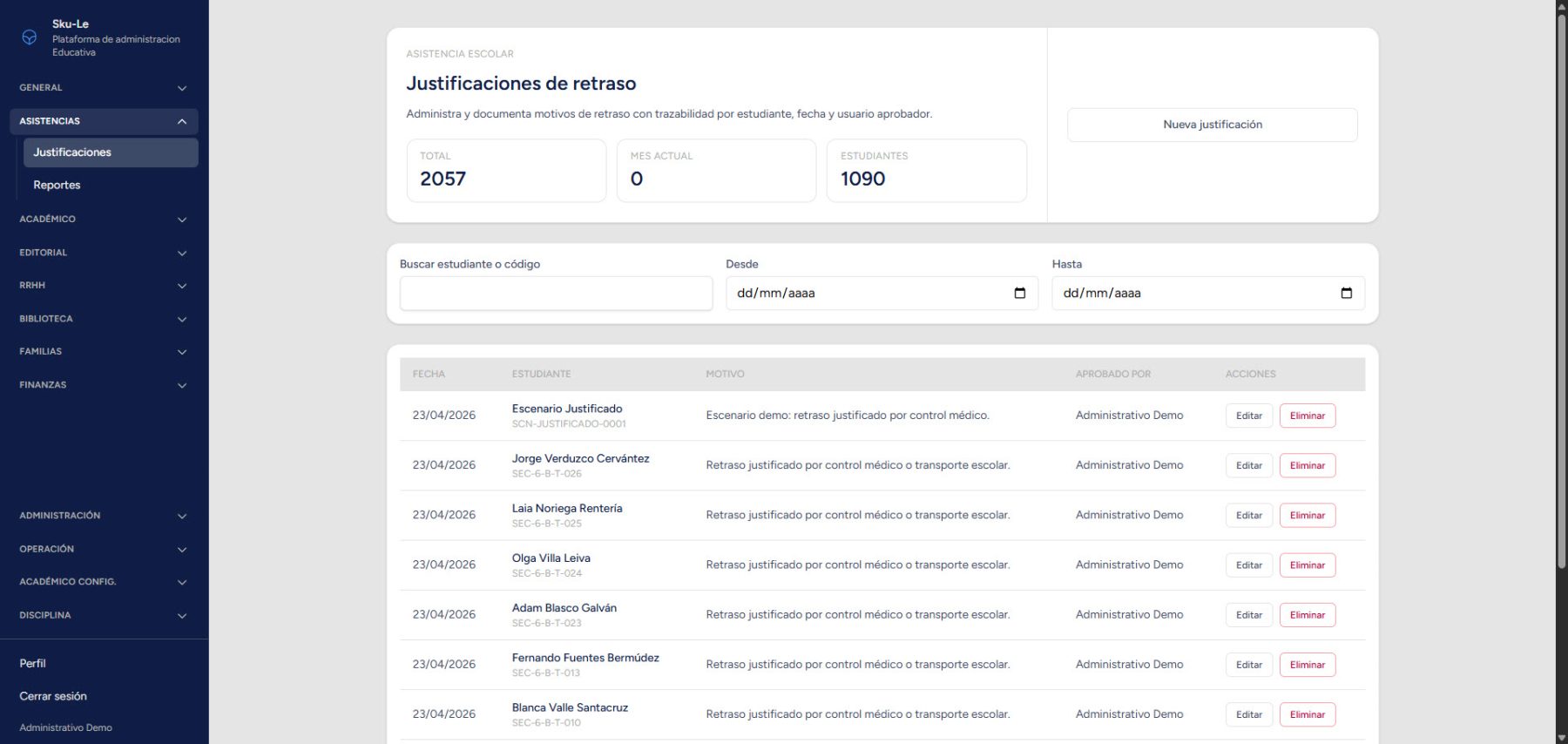Click Administrativo Demo user label in sidebar footer
Screen dimensions: 1568x744
(x=65, y=728)
